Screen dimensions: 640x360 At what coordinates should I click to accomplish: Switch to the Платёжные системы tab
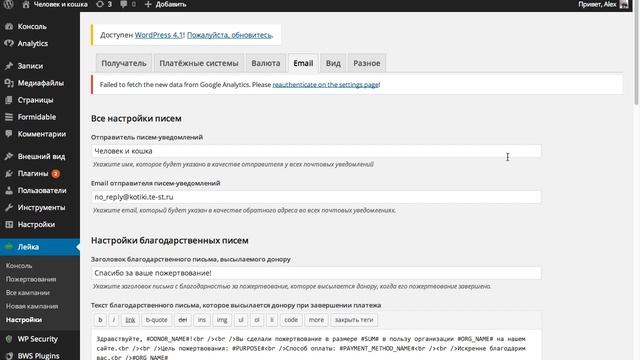point(199,63)
